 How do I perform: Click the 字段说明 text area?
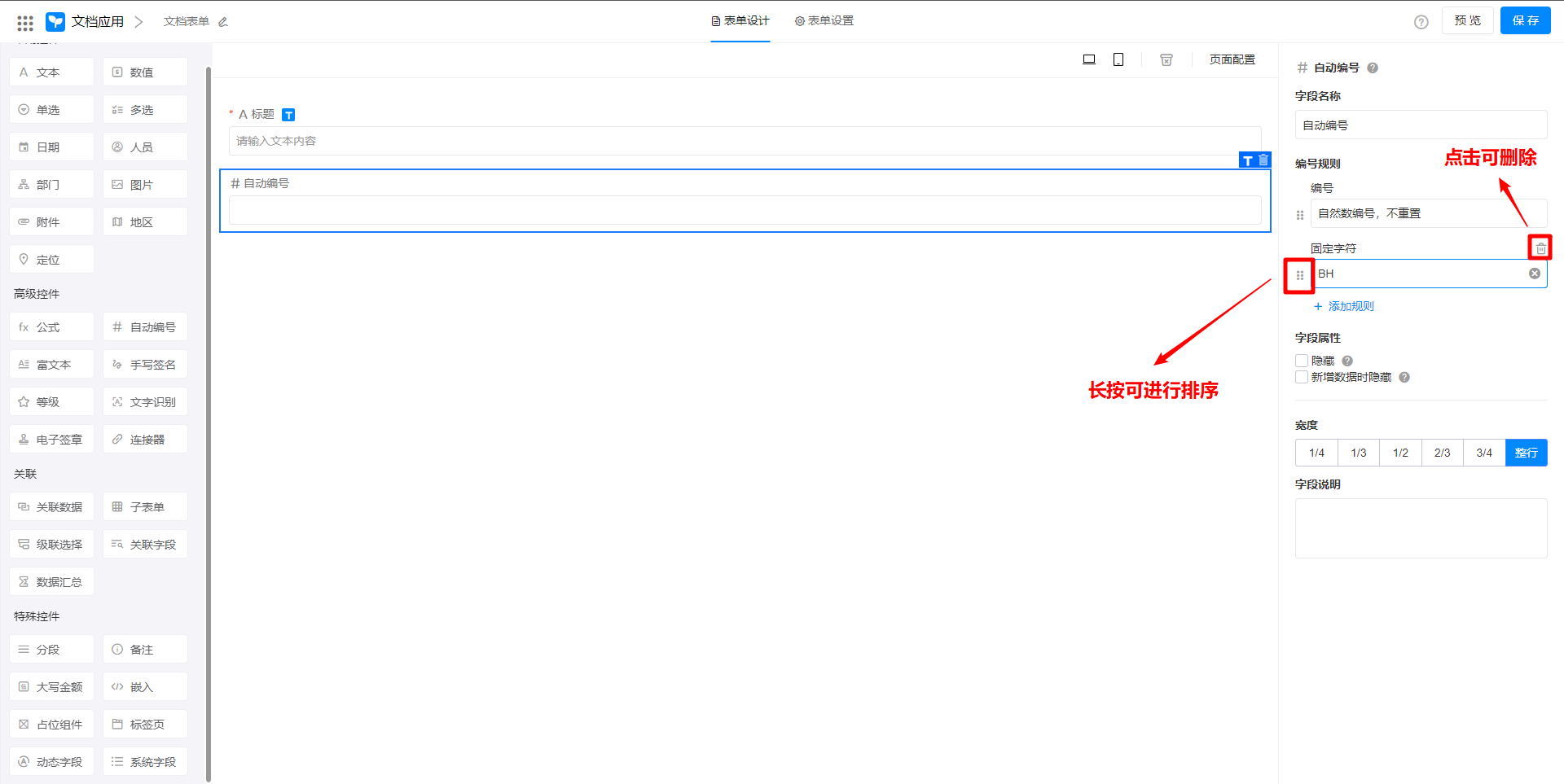coord(1421,528)
